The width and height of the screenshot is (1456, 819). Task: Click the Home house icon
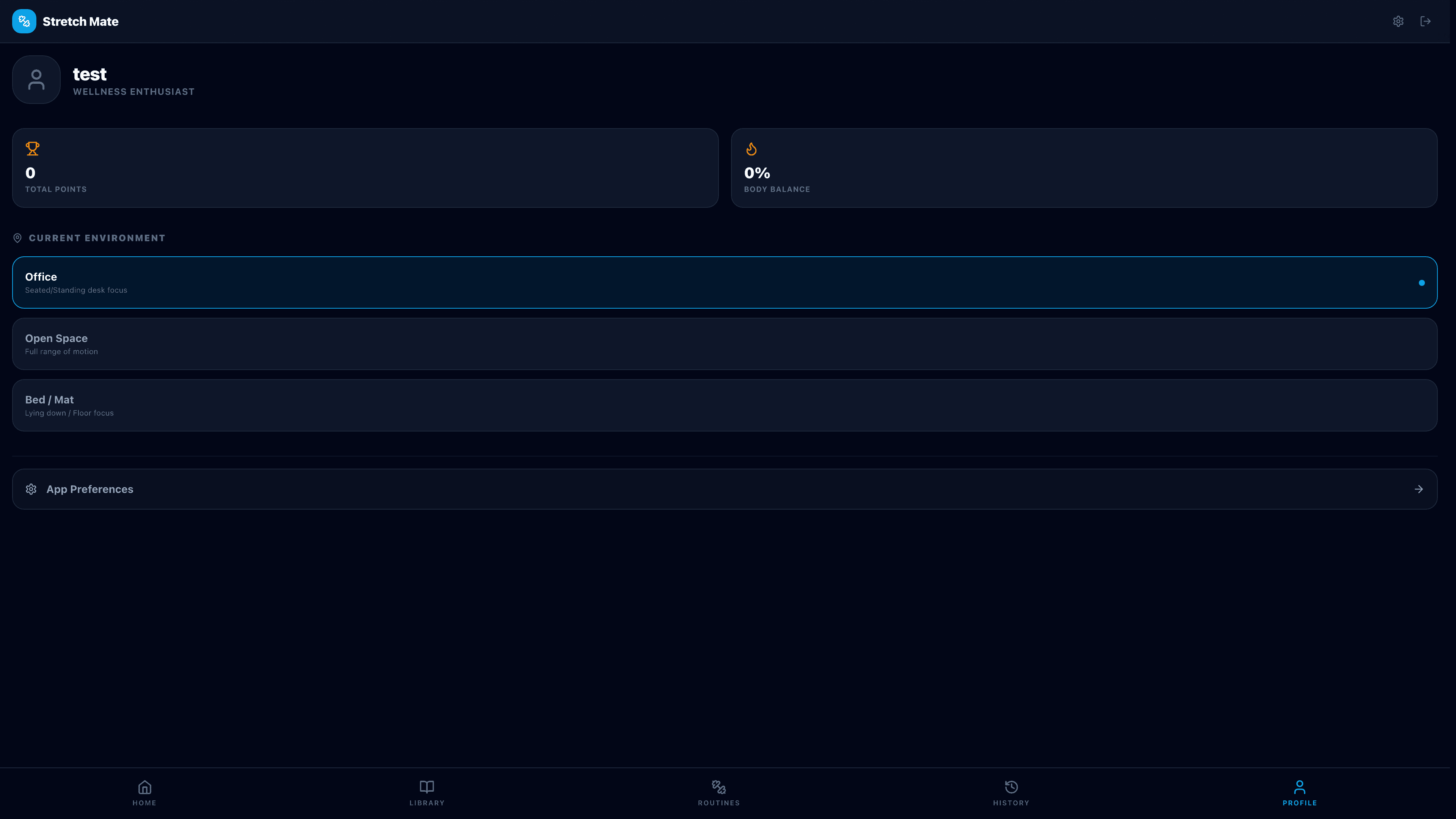click(x=145, y=787)
